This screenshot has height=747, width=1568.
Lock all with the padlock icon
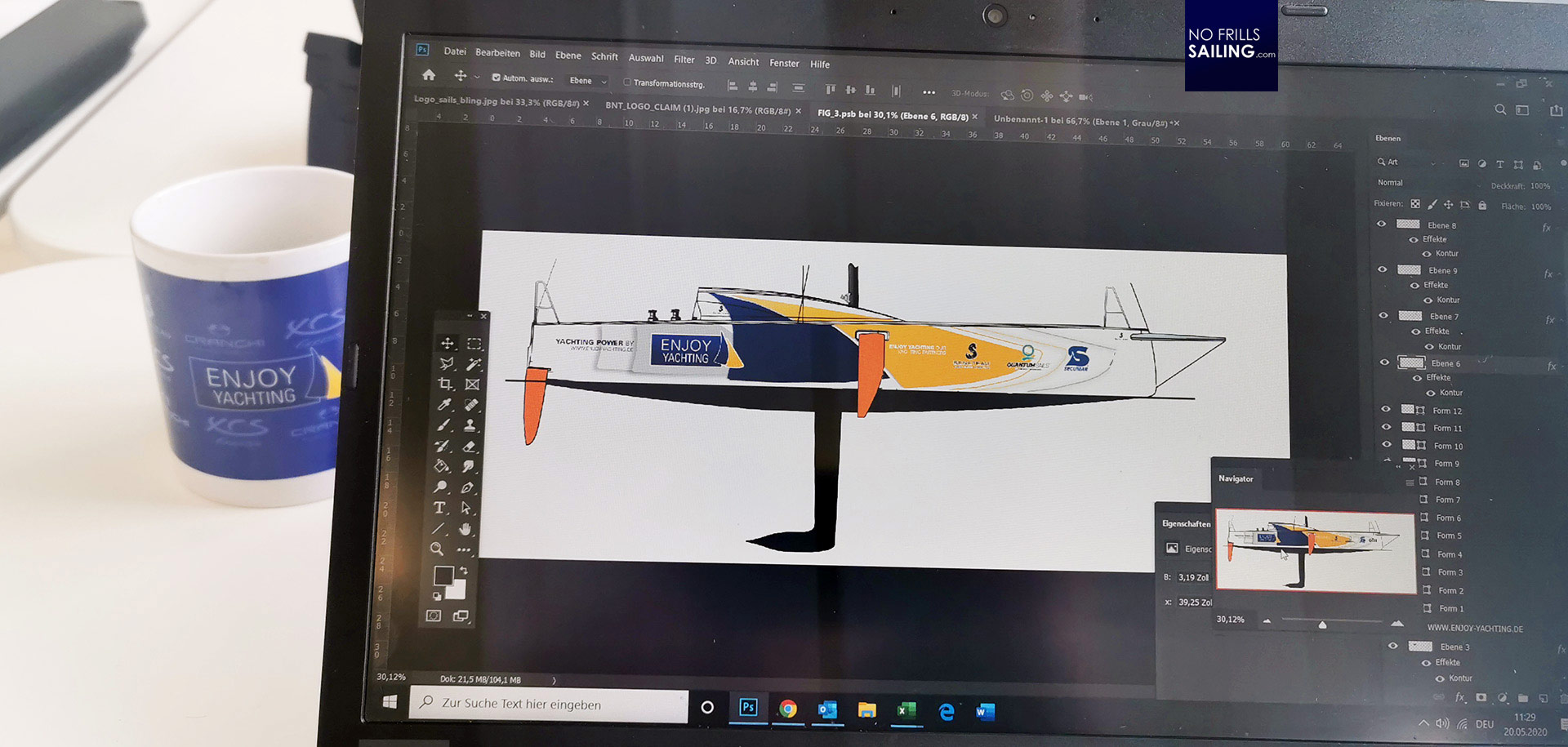(1482, 206)
